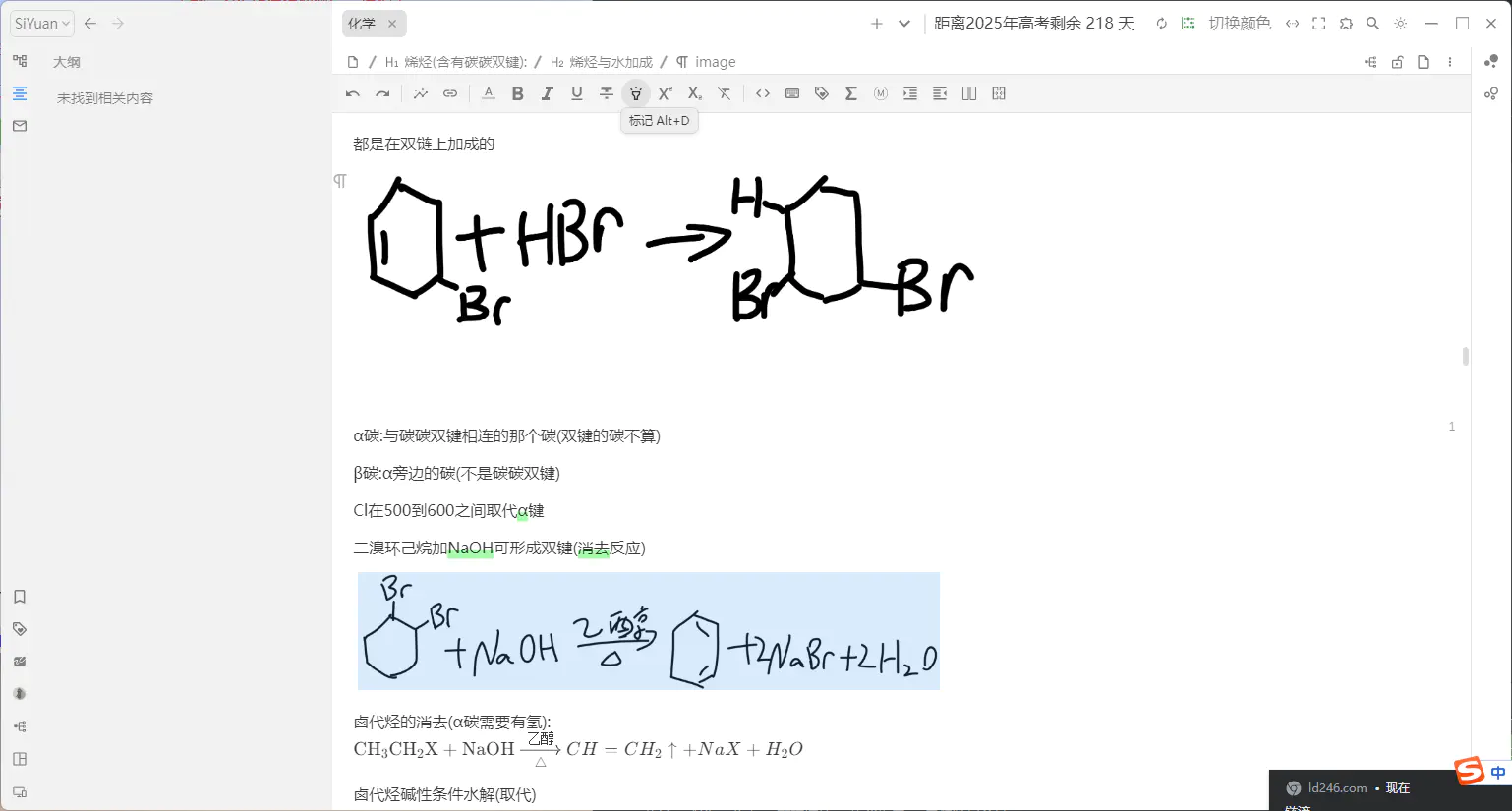Click the green icon beside 切换颜色
Screen dimensions: 1512x811
1189,24
